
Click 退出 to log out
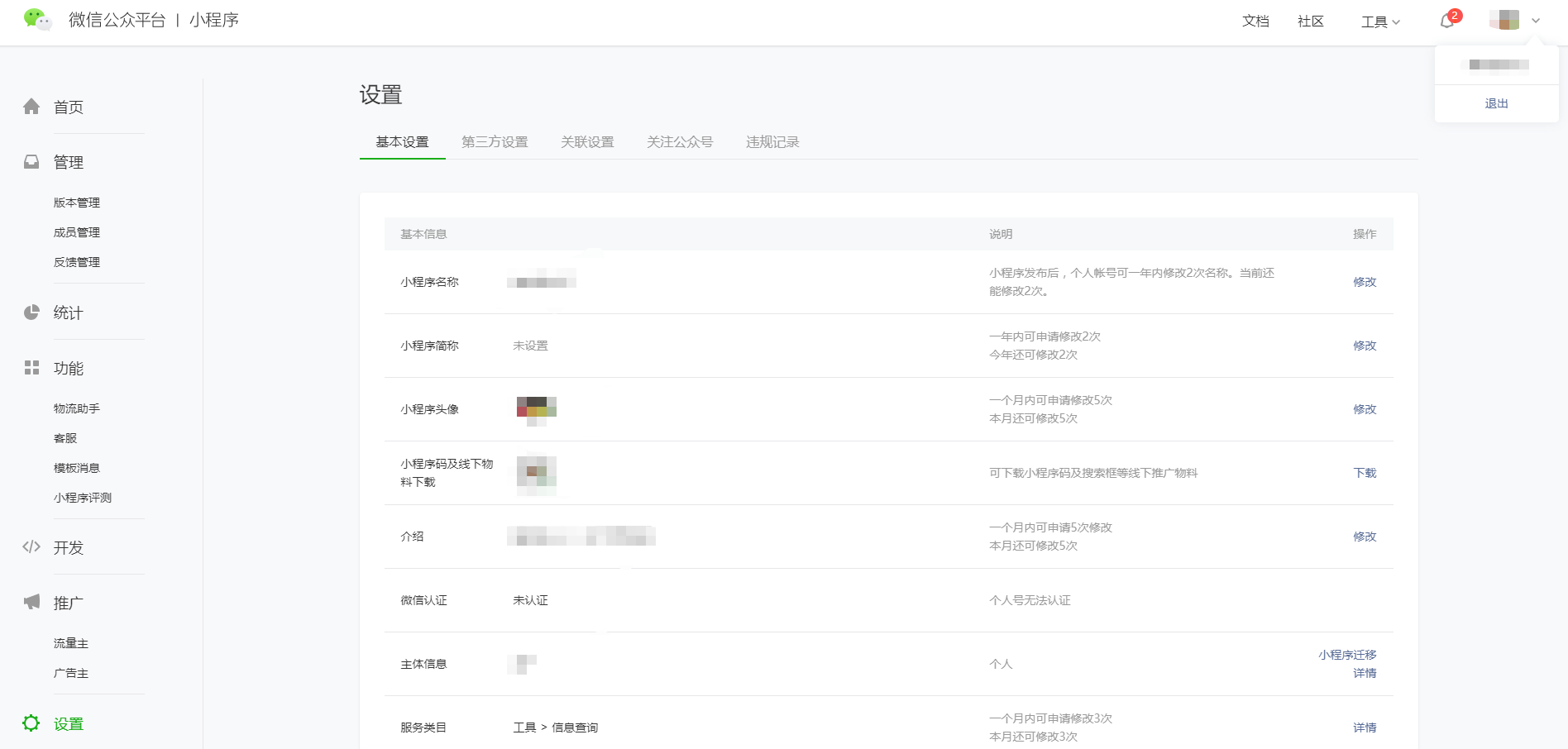click(1496, 103)
